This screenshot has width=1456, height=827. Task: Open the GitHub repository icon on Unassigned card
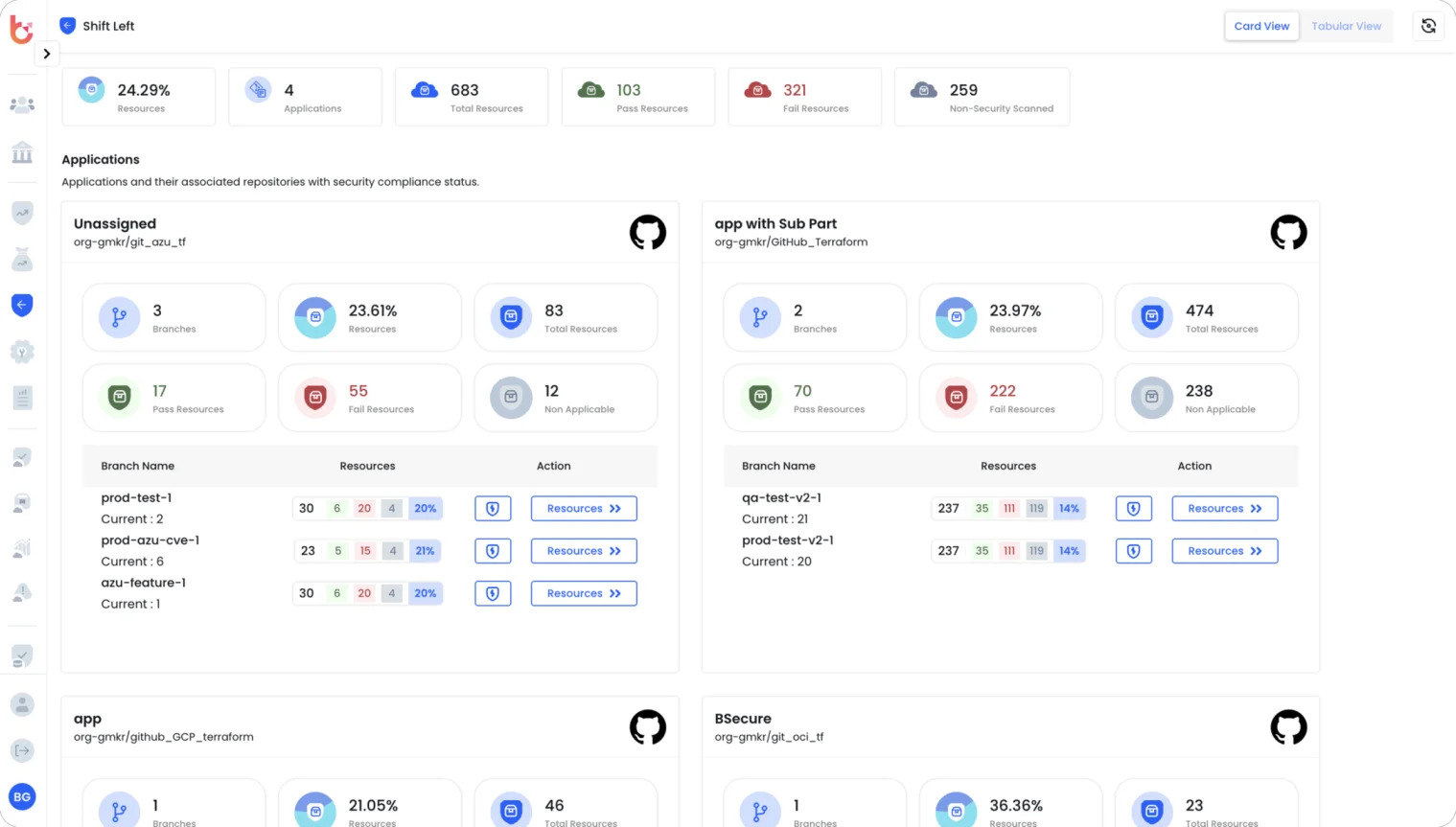pyautogui.click(x=647, y=232)
